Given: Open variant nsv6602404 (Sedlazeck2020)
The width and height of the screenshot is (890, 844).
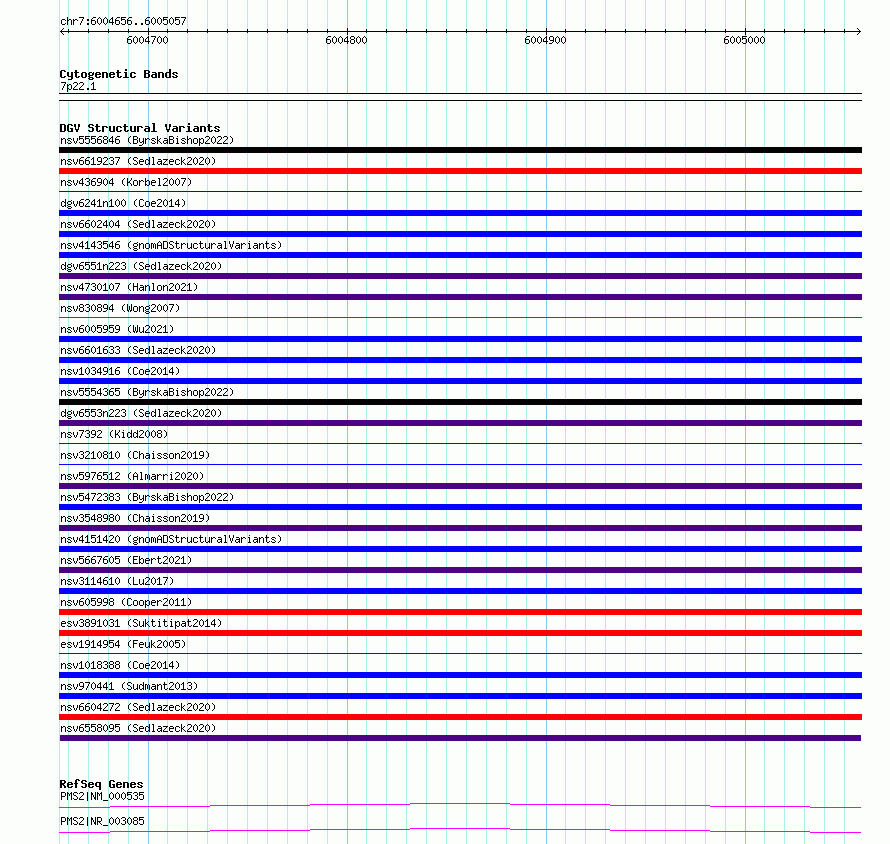Looking at the screenshot, I should point(138,224).
